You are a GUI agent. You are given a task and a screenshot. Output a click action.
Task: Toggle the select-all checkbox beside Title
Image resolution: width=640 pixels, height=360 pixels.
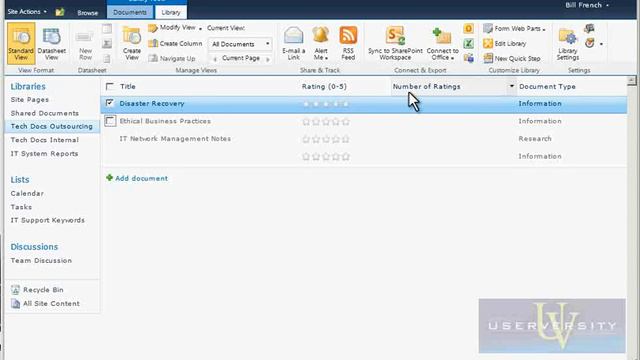109,87
